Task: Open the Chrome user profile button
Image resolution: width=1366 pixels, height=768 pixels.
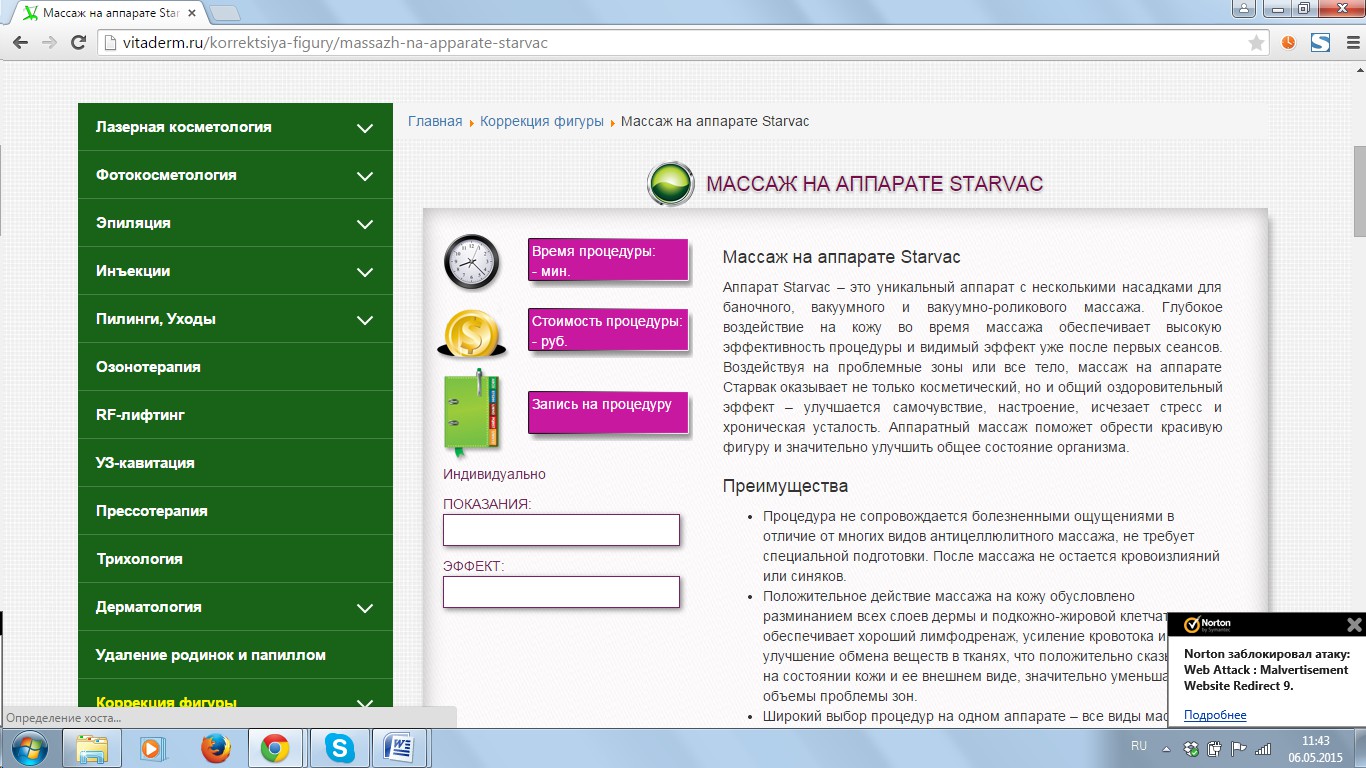Action: coord(1242,8)
